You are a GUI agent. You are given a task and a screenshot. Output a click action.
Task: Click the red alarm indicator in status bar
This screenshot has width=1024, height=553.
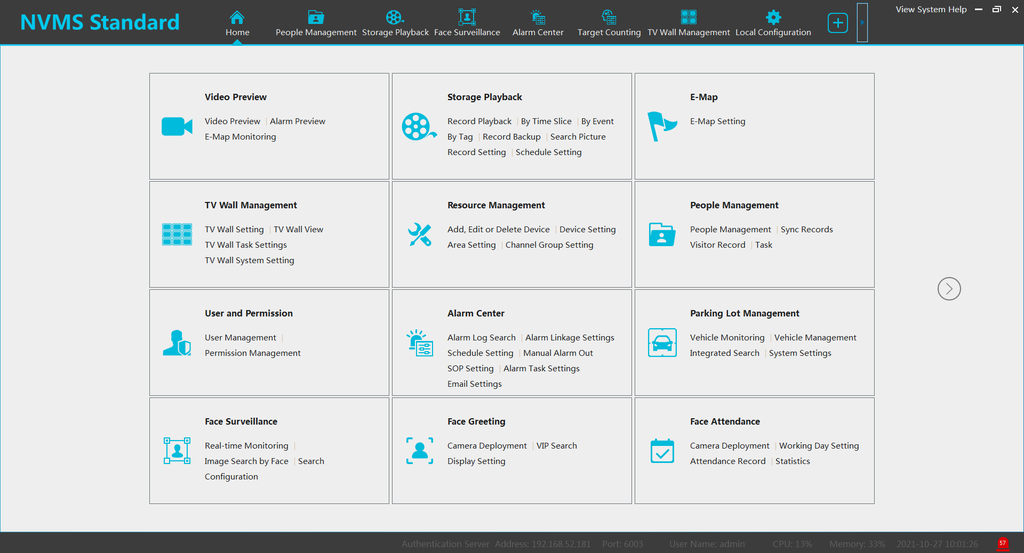point(1002,543)
